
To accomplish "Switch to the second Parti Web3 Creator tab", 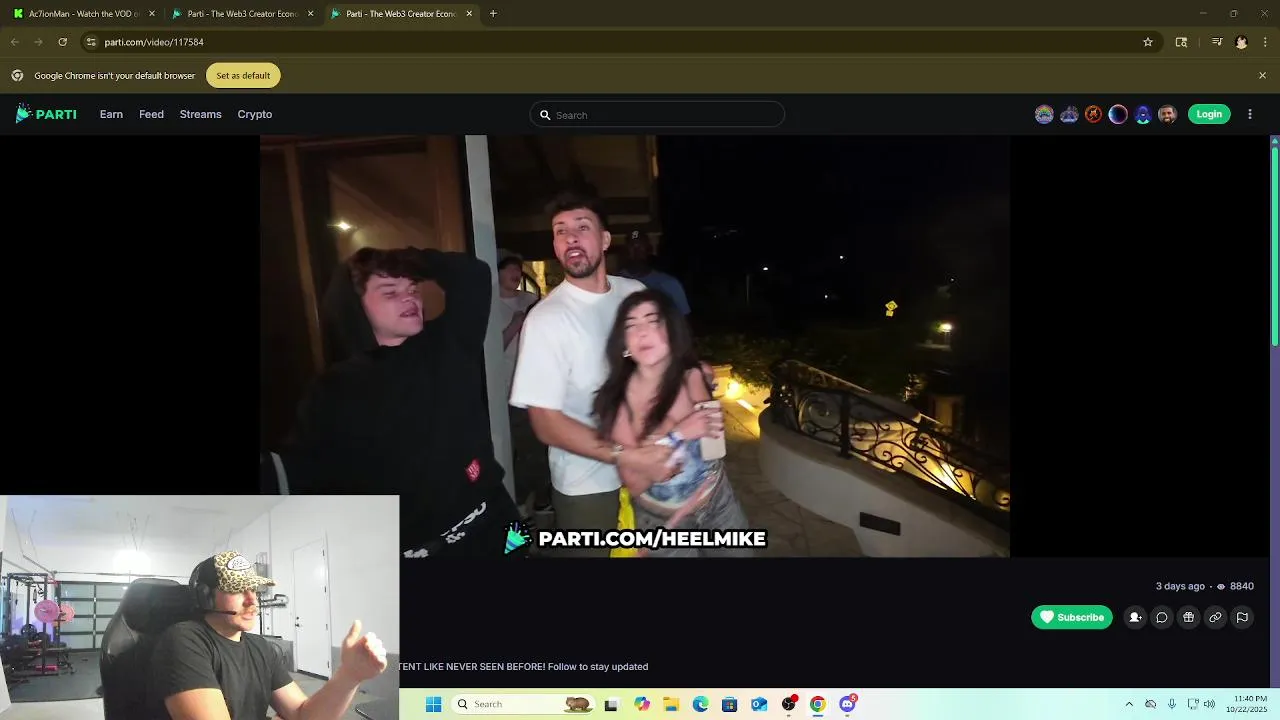I will [242, 14].
